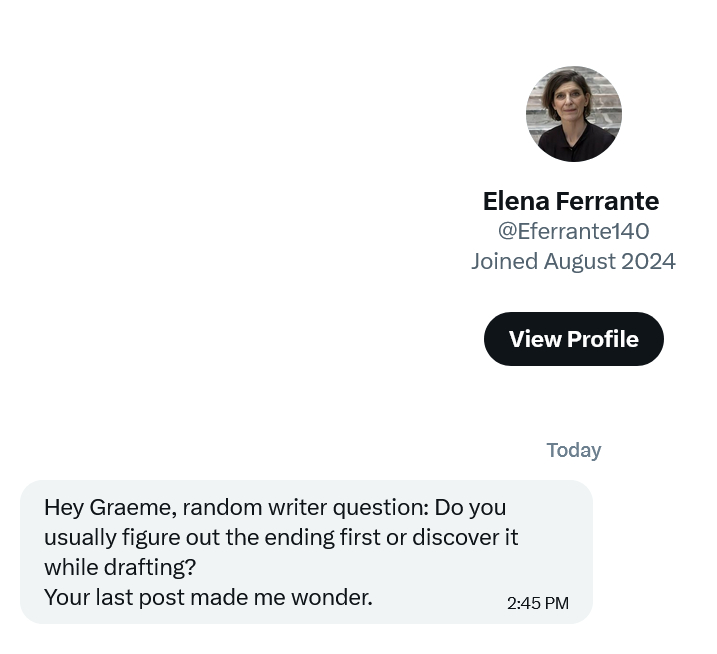The width and height of the screenshot is (717, 654).
Task: Click Elena Ferrante's profile avatar photo
Action: [573, 114]
